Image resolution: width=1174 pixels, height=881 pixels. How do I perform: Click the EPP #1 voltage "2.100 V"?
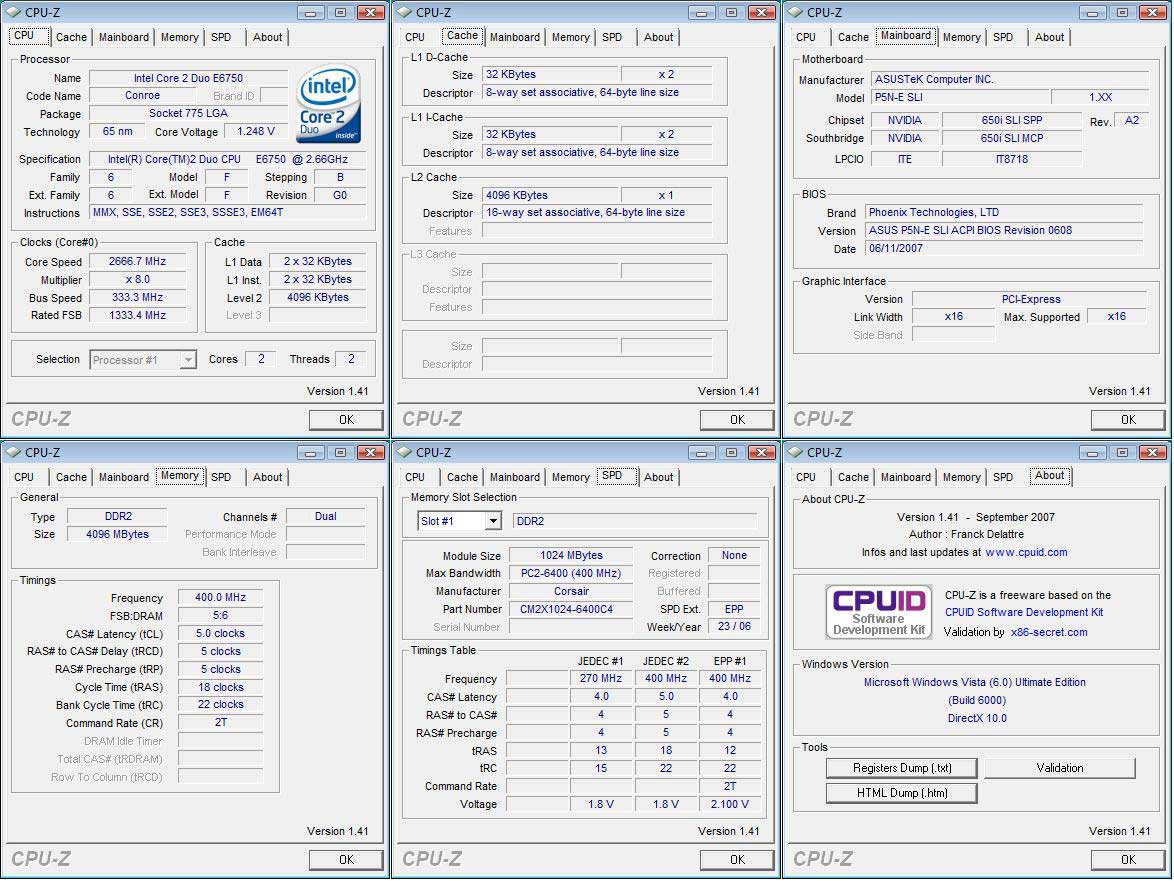pyautogui.click(x=730, y=805)
